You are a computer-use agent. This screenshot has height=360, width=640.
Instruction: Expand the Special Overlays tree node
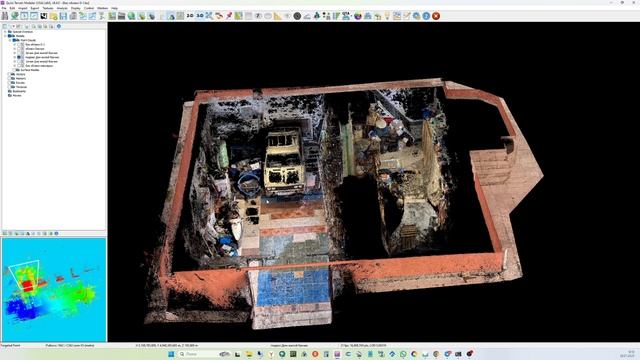tap(5, 32)
